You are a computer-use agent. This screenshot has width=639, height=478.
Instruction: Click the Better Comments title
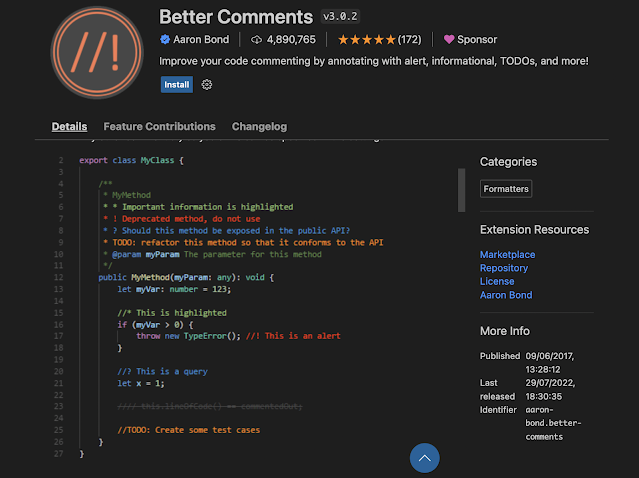pyautogui.click(x=236, y=17)
